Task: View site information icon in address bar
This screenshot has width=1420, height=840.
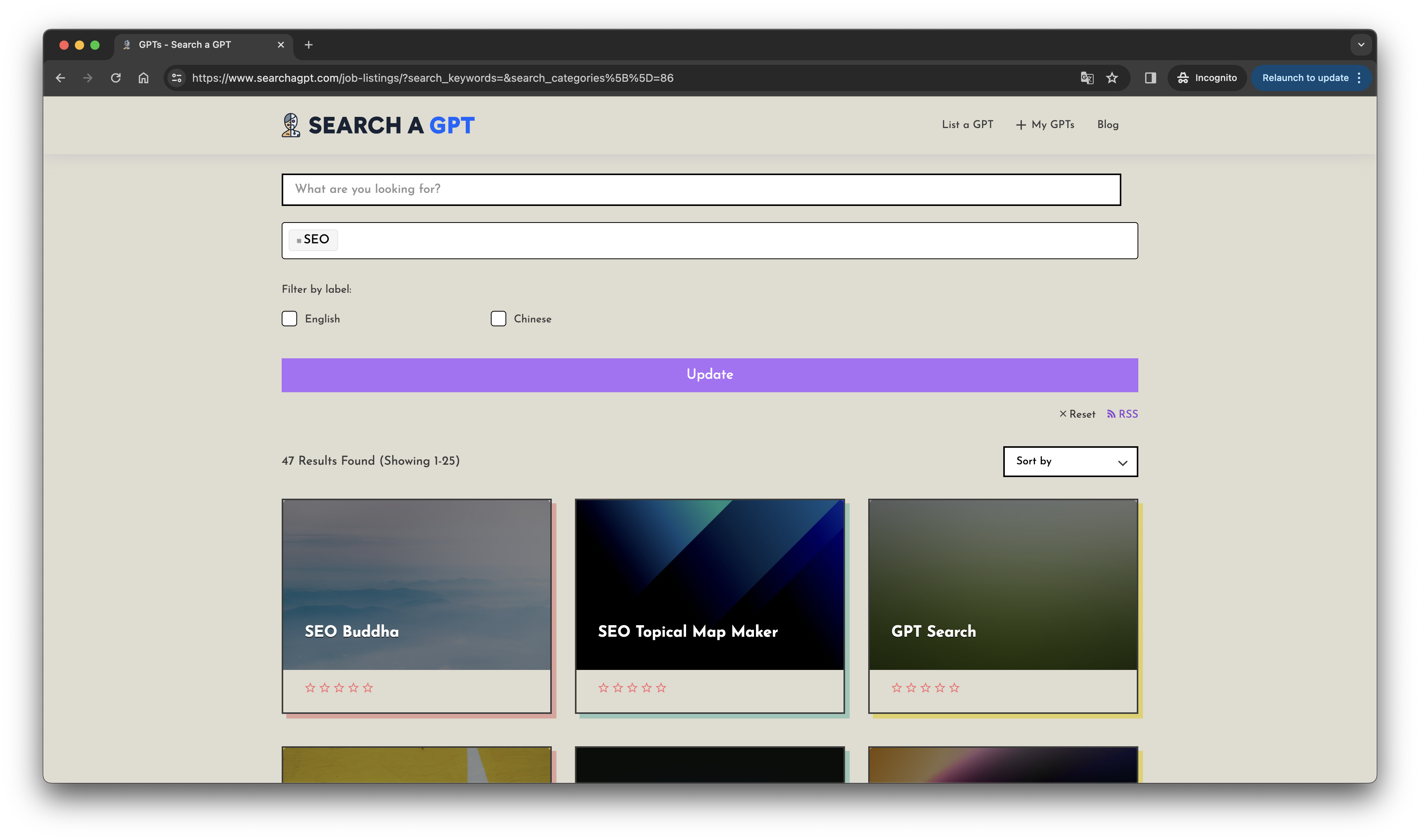Action: click(x=177, y=78)
